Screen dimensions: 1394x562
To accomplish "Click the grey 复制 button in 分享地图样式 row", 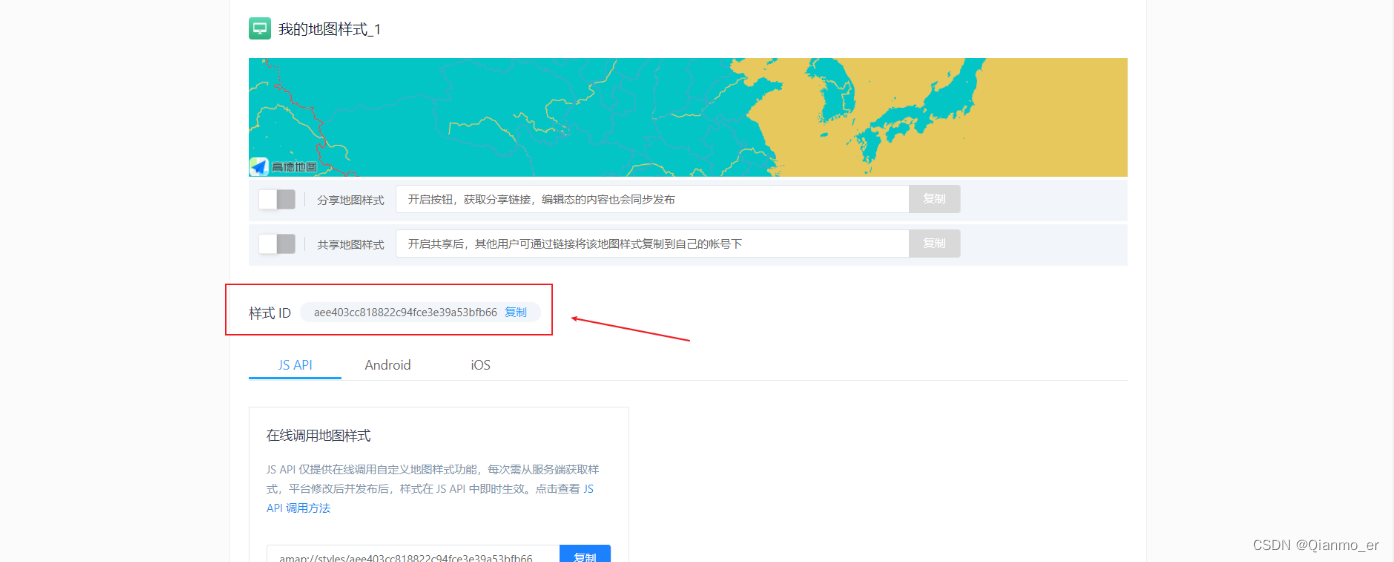I will (x=934, y=199).
